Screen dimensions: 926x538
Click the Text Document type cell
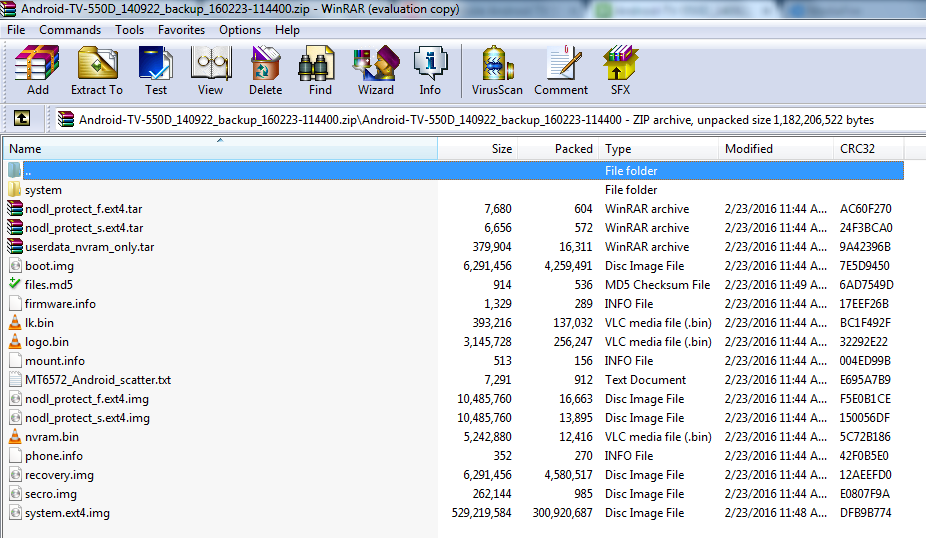pos(645,380)
